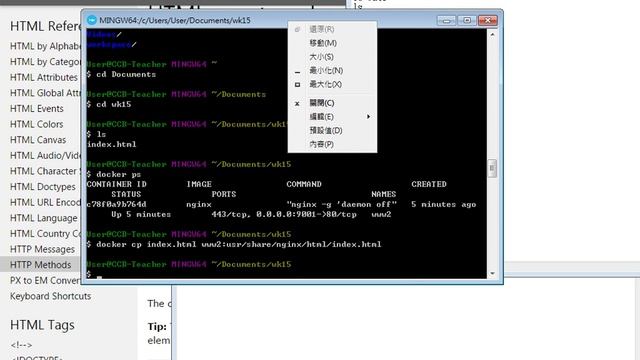The width and height of the screenshot is (640, 360).
Task: Close the MINGW64 terminal window
Action: coord(487,20)
